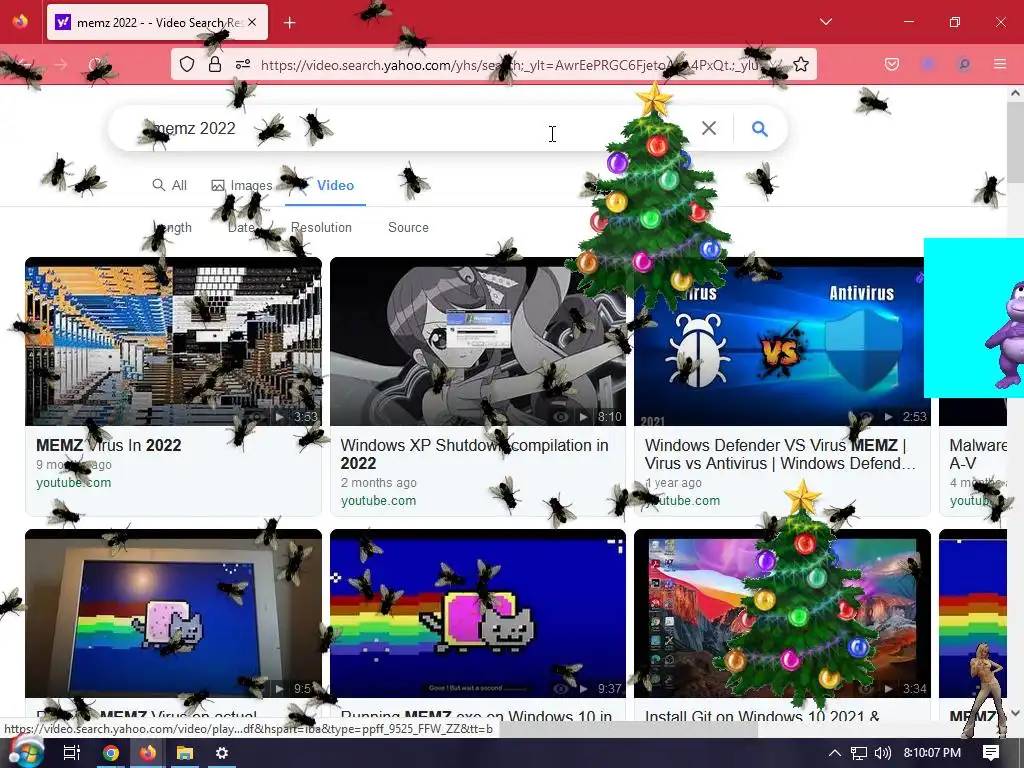1024x768 pixels.
Task: Open the Date filter dropdown
Action: [x=242, y=227]
